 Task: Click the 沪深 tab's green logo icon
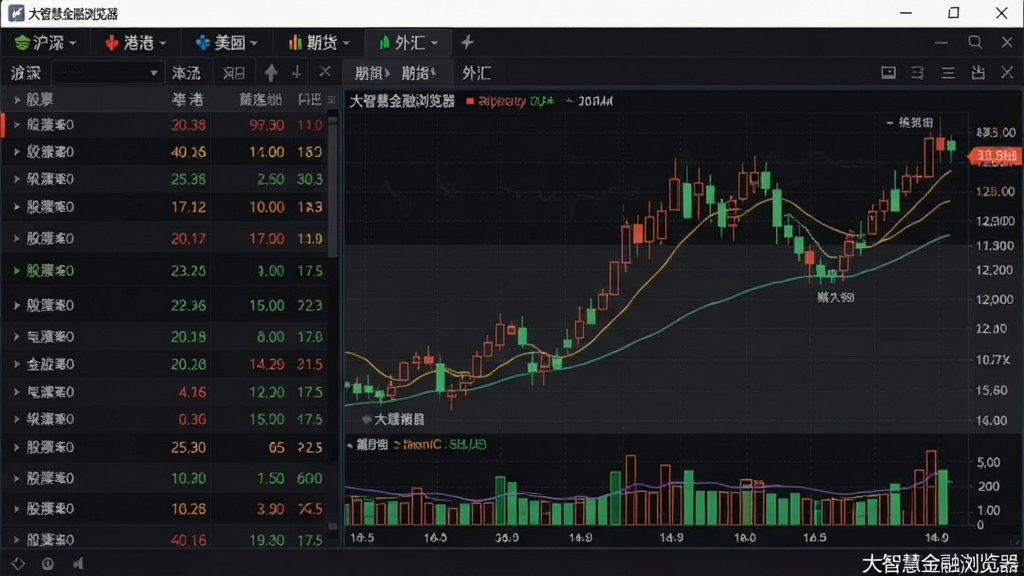coord(22,43)
